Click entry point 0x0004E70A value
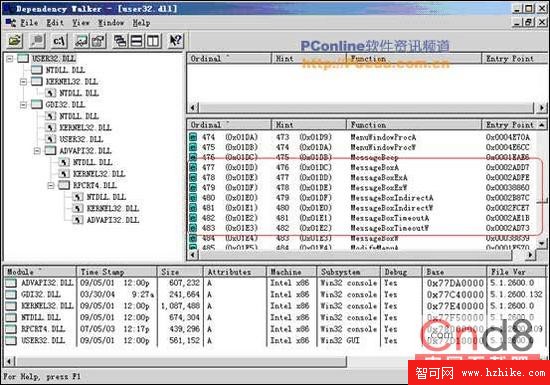 point(508,137)
